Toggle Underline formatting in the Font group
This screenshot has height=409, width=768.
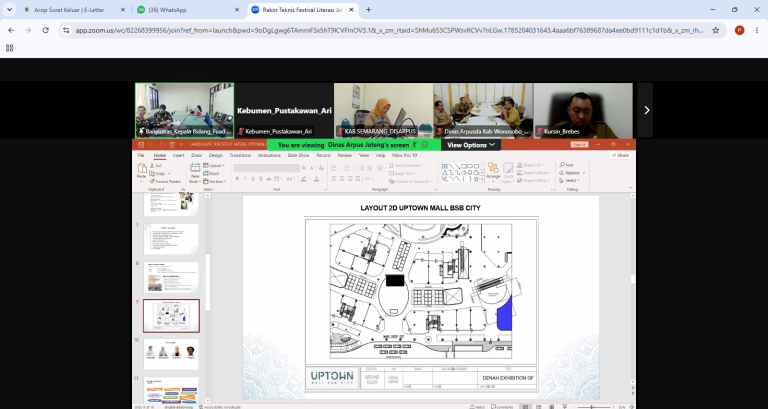point(252,179)
